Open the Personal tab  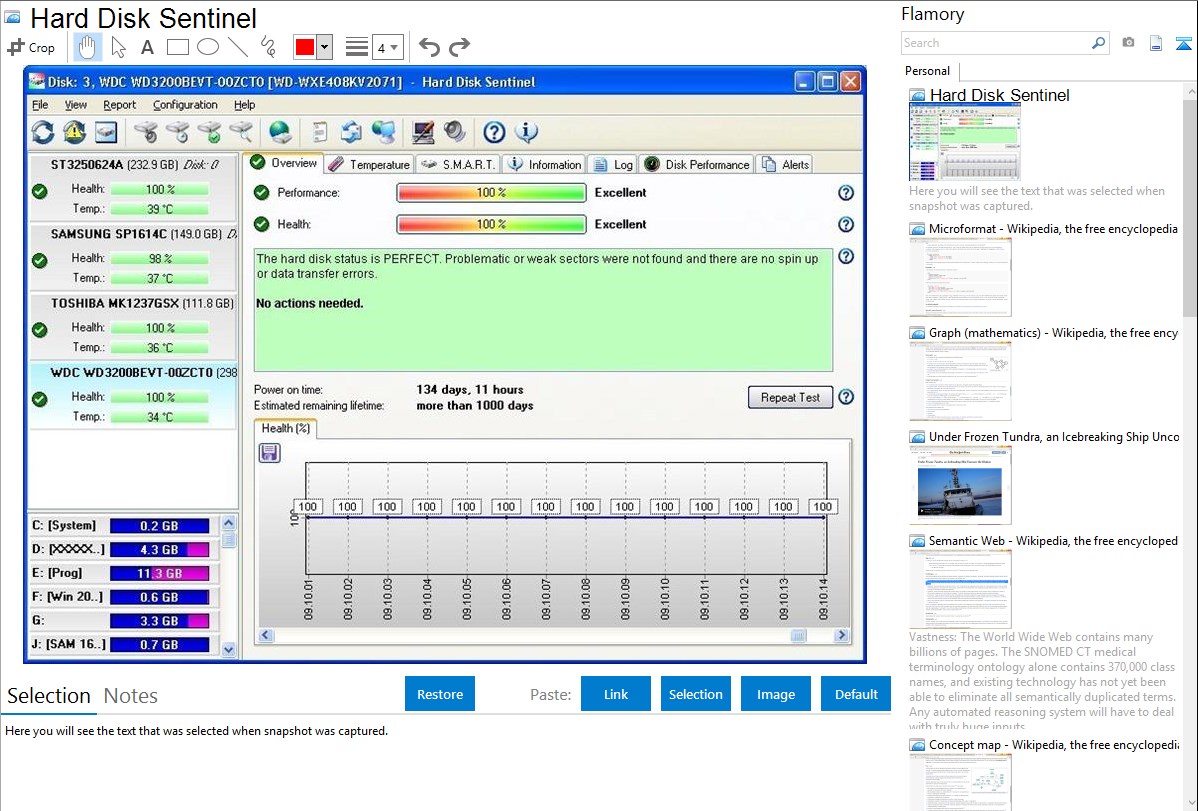point(928,71)
